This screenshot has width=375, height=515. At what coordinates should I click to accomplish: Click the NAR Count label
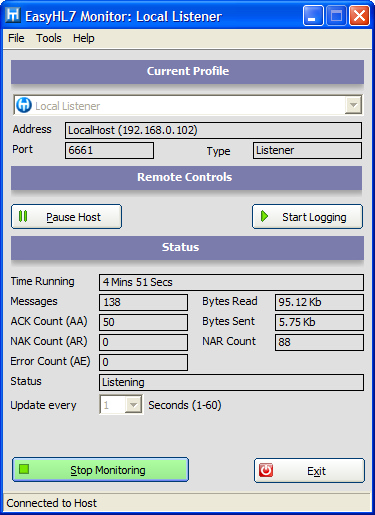point(229,341)
